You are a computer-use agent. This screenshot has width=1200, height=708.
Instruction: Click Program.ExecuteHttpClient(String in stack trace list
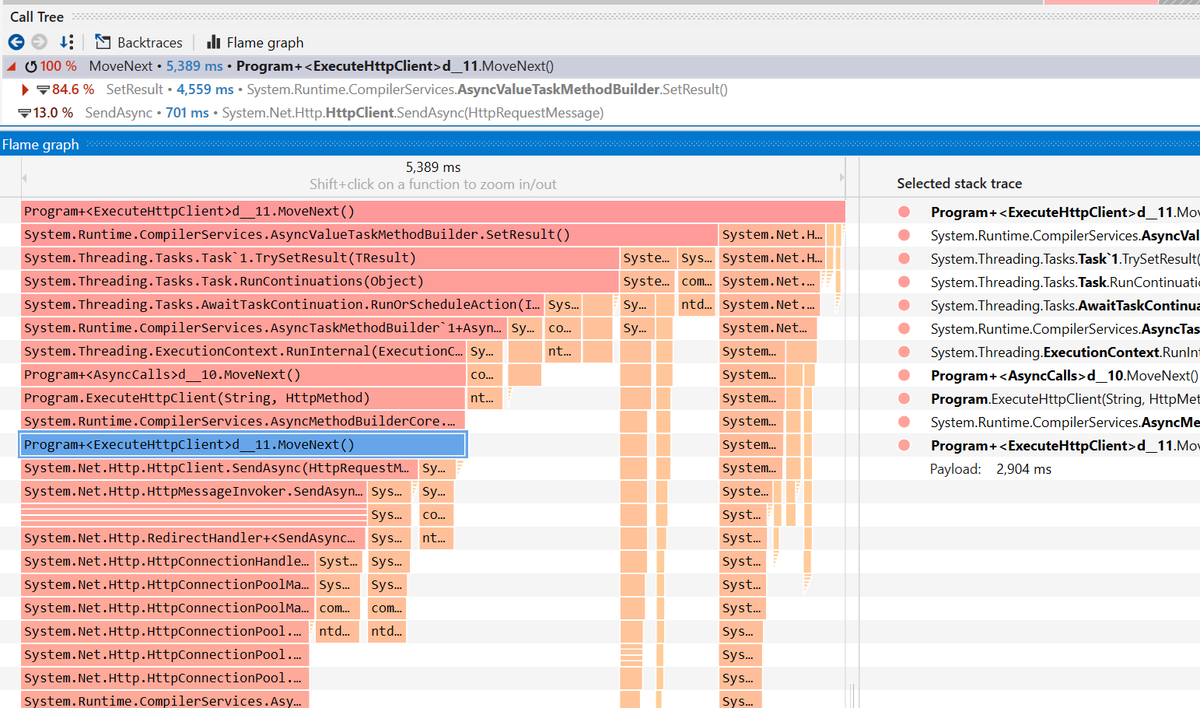point(1065,399)
